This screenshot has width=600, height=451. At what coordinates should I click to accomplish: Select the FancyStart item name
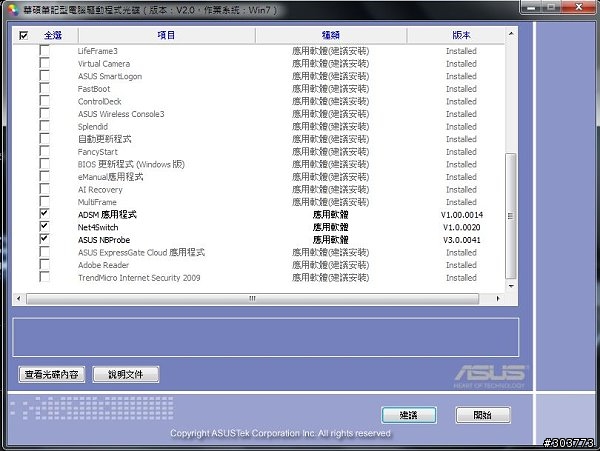(98, 152)
